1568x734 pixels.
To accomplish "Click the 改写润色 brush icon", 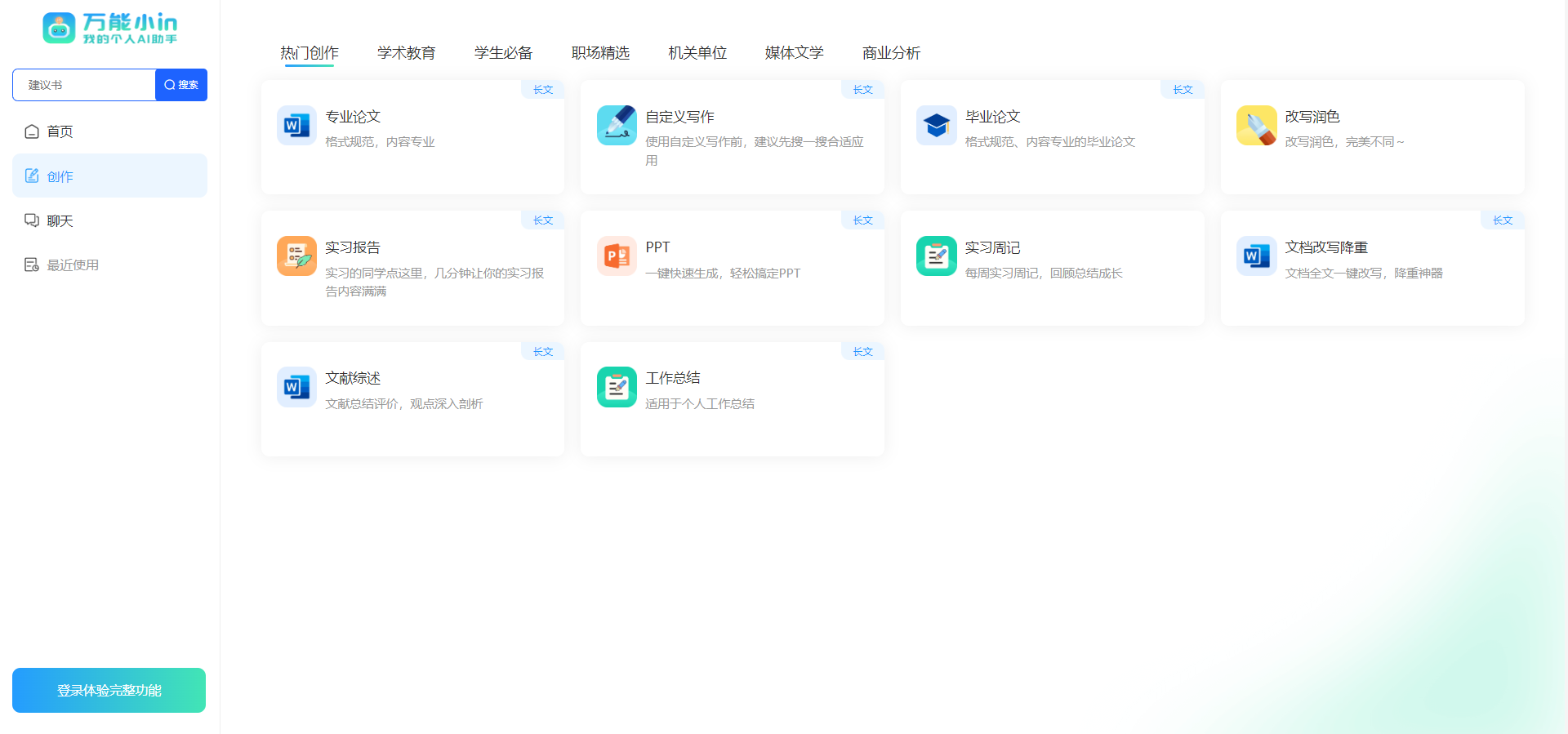I will (x=1256, y=126).
